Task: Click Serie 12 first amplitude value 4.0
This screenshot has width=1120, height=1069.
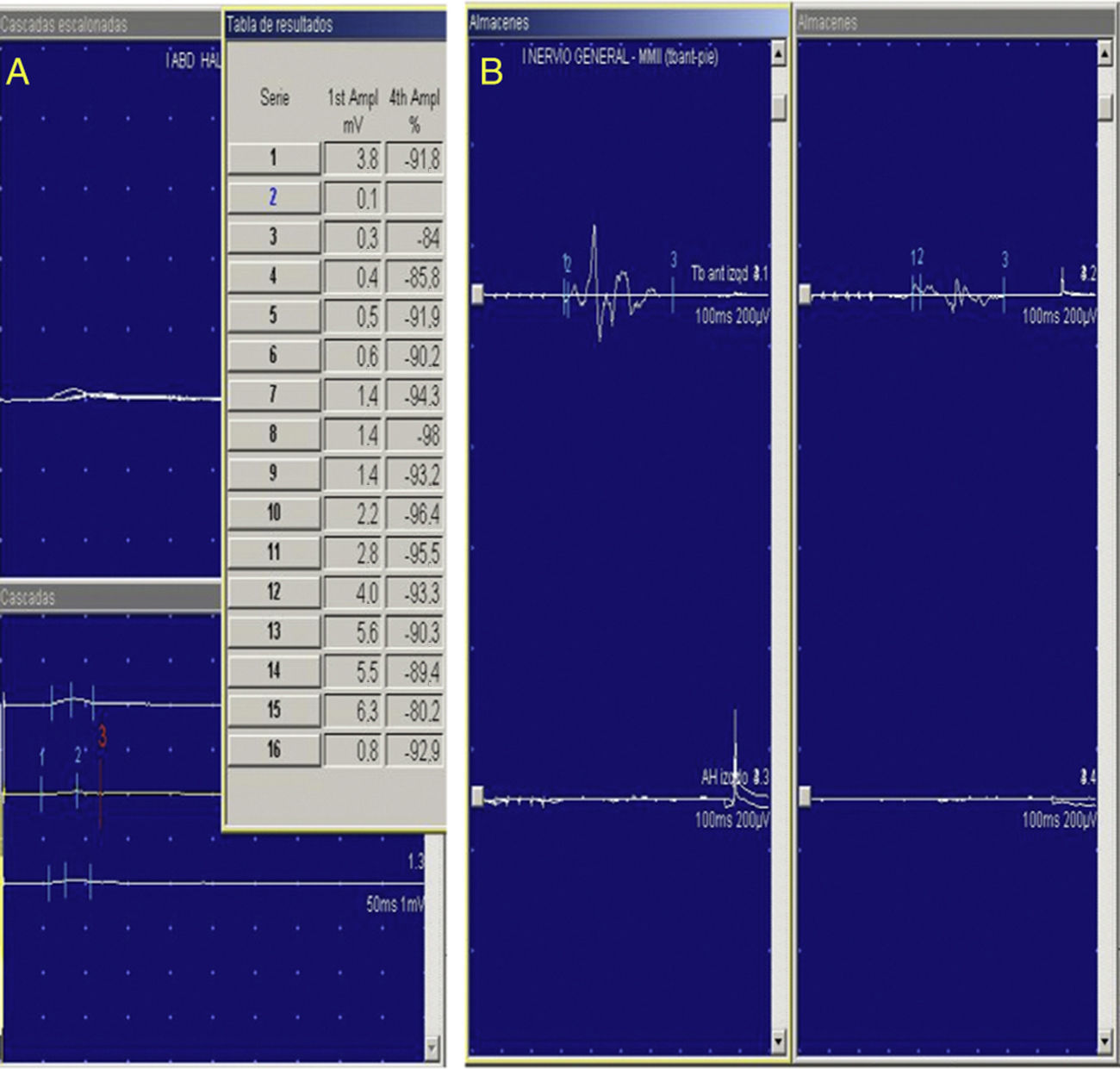Action: (355, 593)
